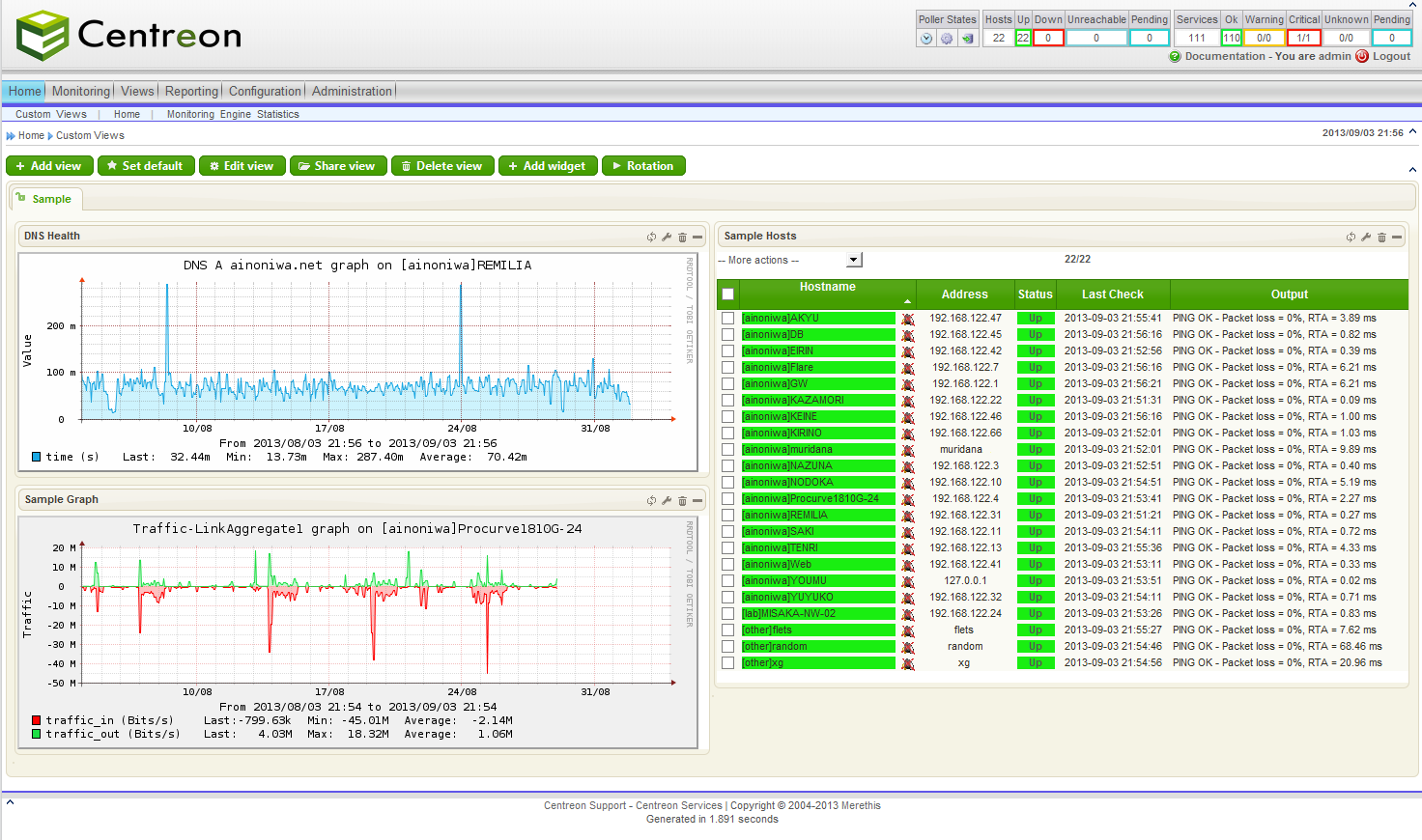Check the checkbox for host [ainoniwa]REMILIA
Image resolution: width=1422 pixels, height=840 pixels.
coord(727,515)
